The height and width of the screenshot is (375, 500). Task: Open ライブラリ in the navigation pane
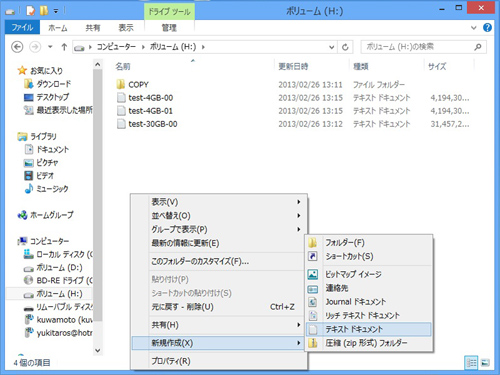click(43, 136)
